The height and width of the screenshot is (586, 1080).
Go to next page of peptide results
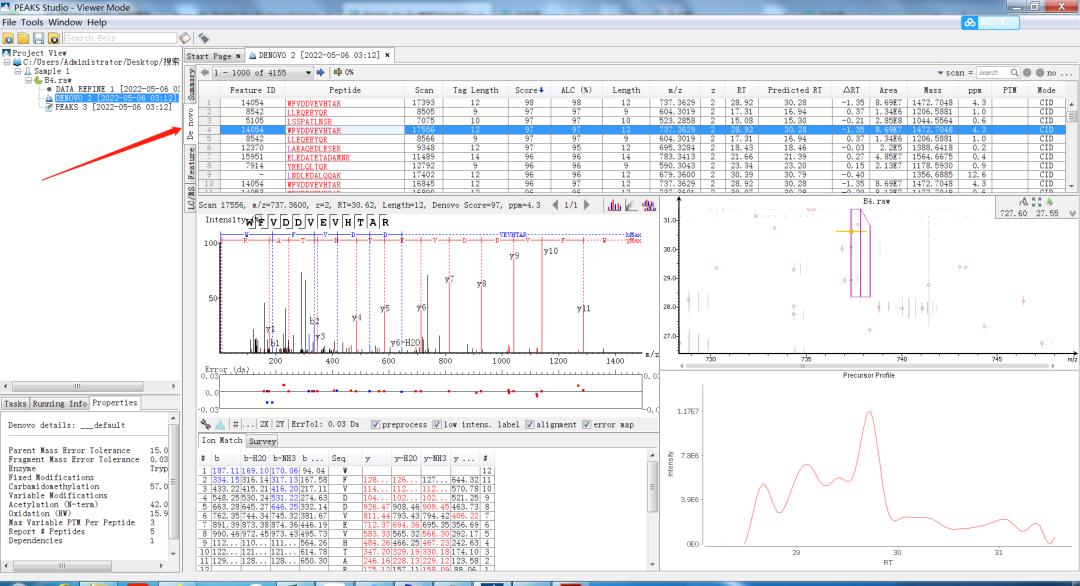(322, 73)
